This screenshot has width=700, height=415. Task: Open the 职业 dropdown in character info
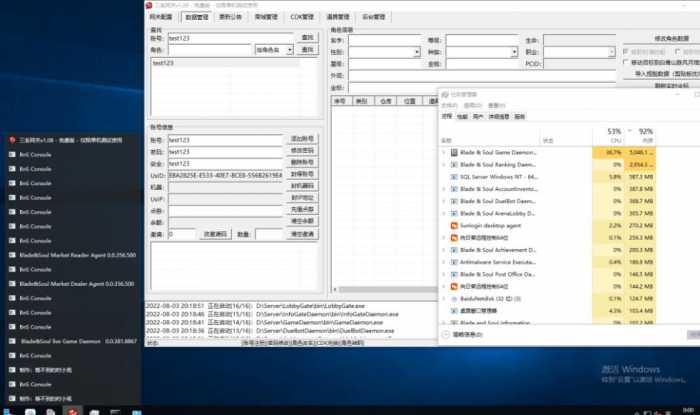click(612, 52)
